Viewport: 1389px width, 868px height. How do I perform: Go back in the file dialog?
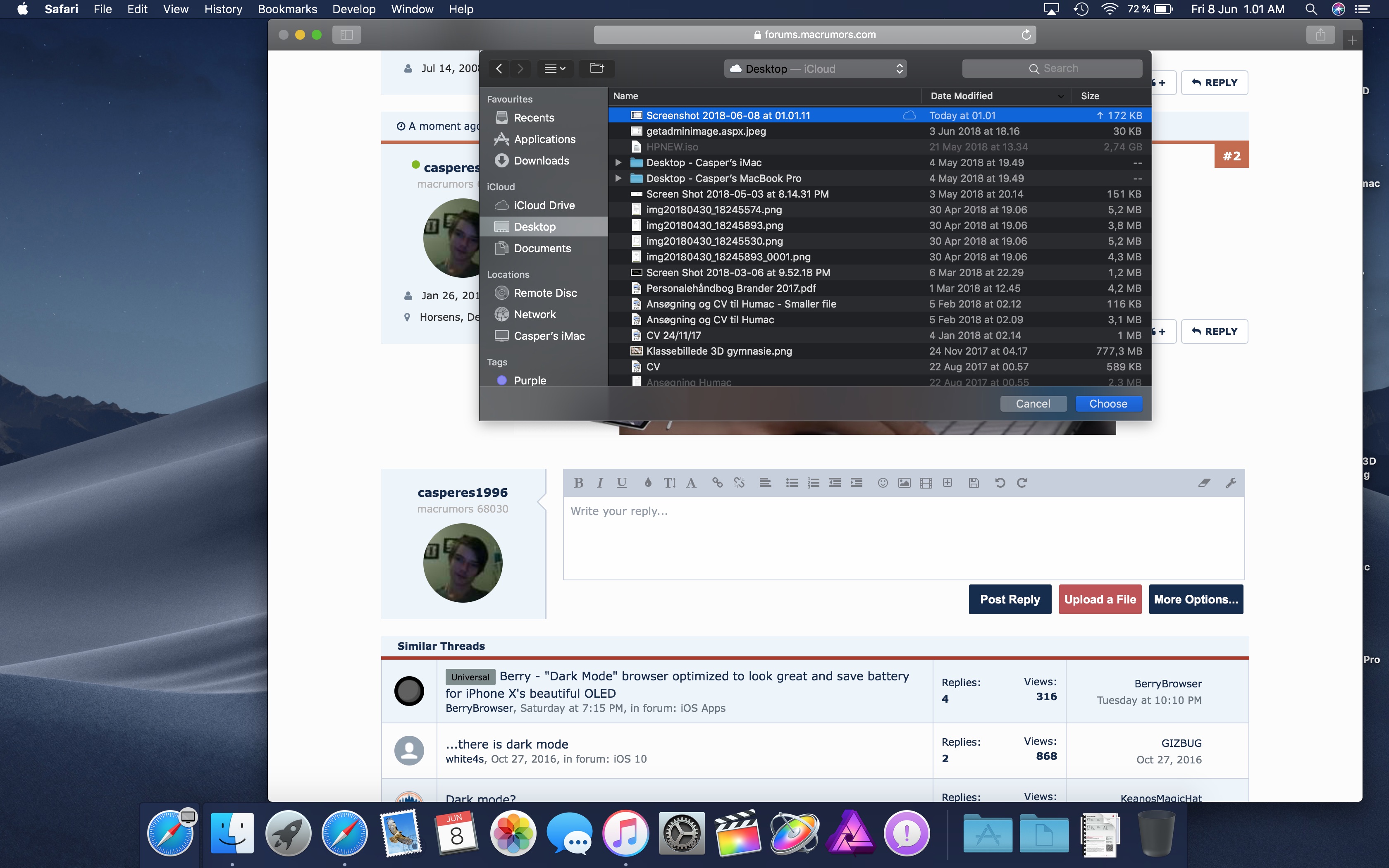(499, 68)
